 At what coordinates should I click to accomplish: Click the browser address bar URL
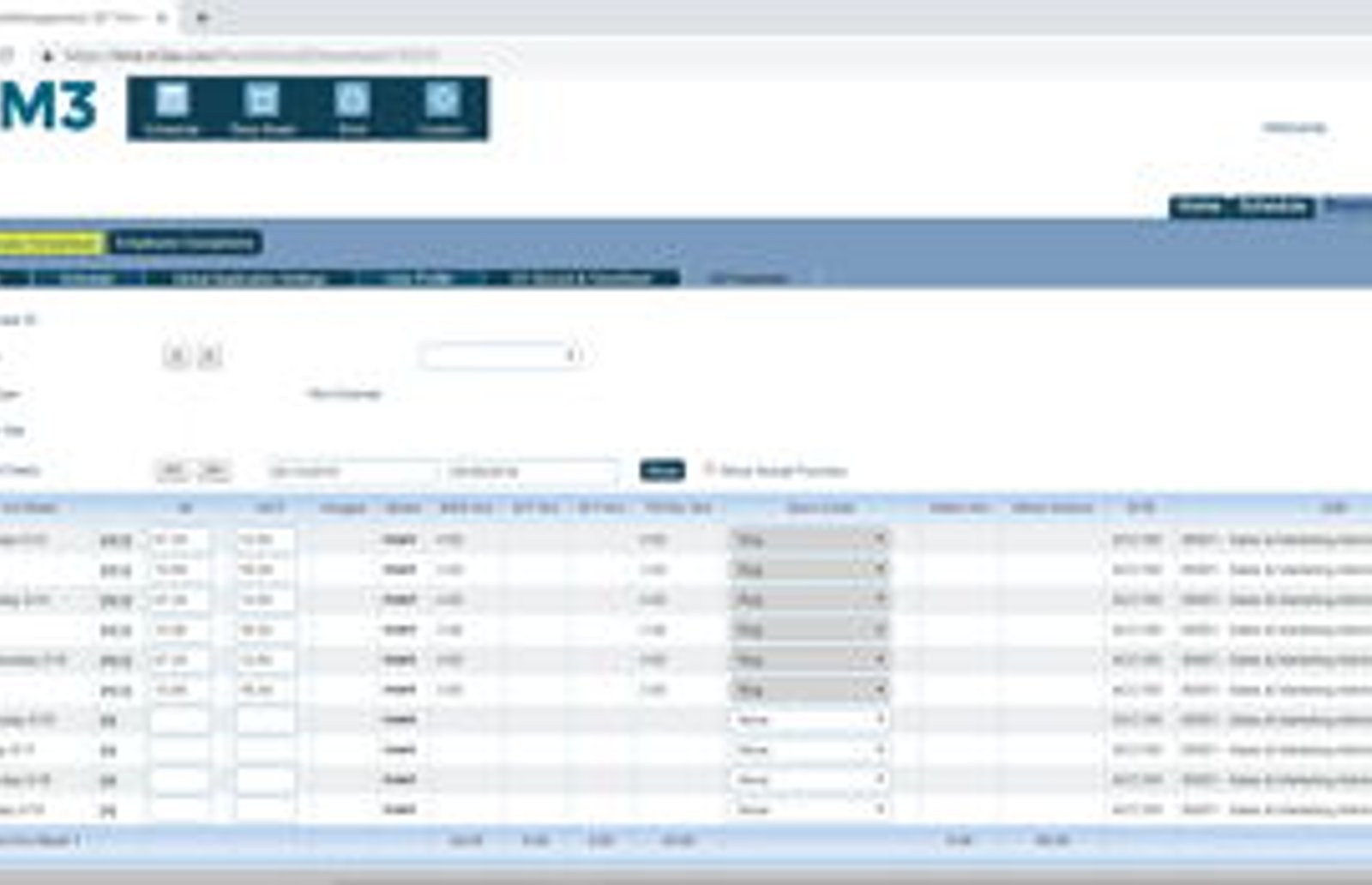[x=253, y=56]
